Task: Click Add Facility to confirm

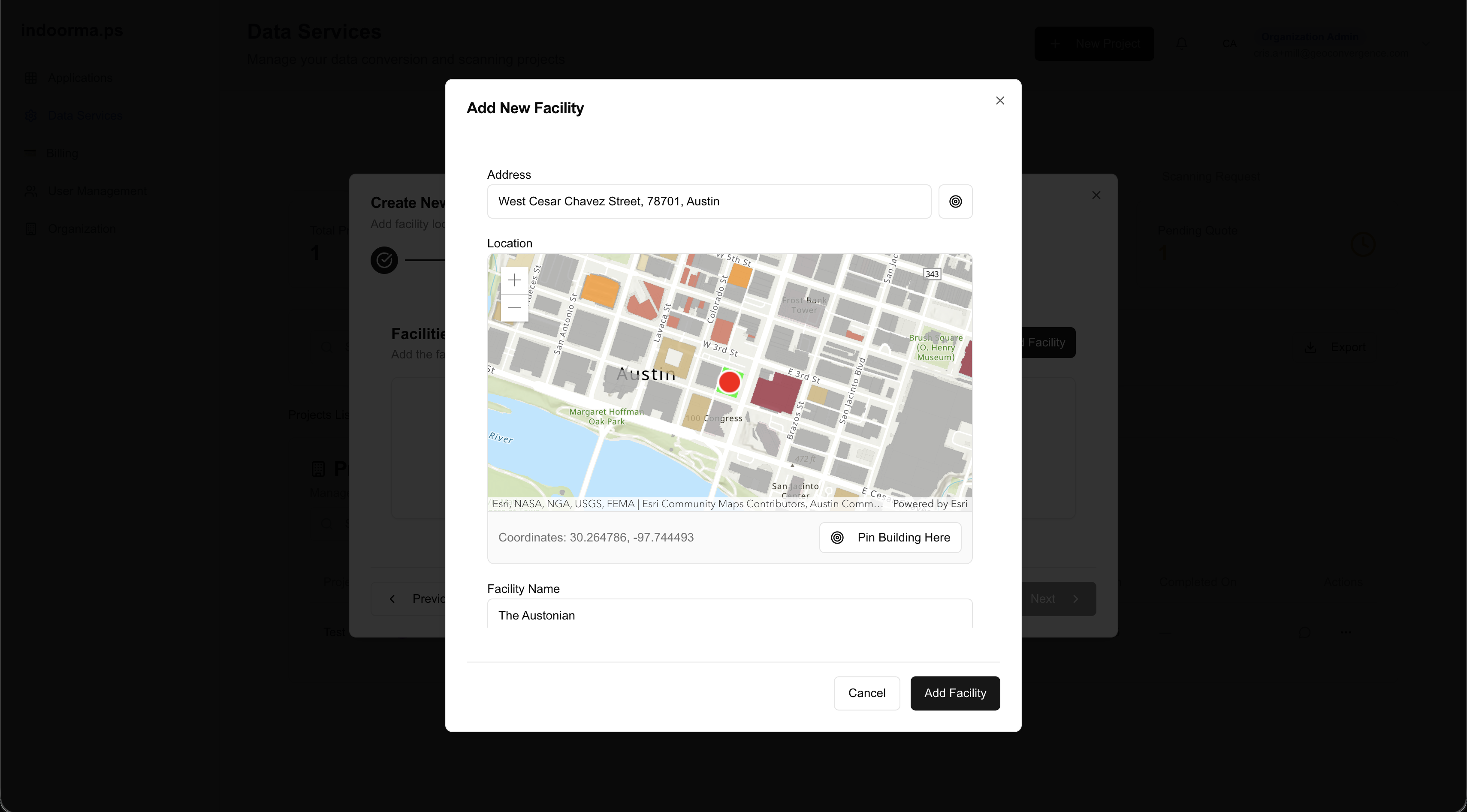Action: [955, 693]
